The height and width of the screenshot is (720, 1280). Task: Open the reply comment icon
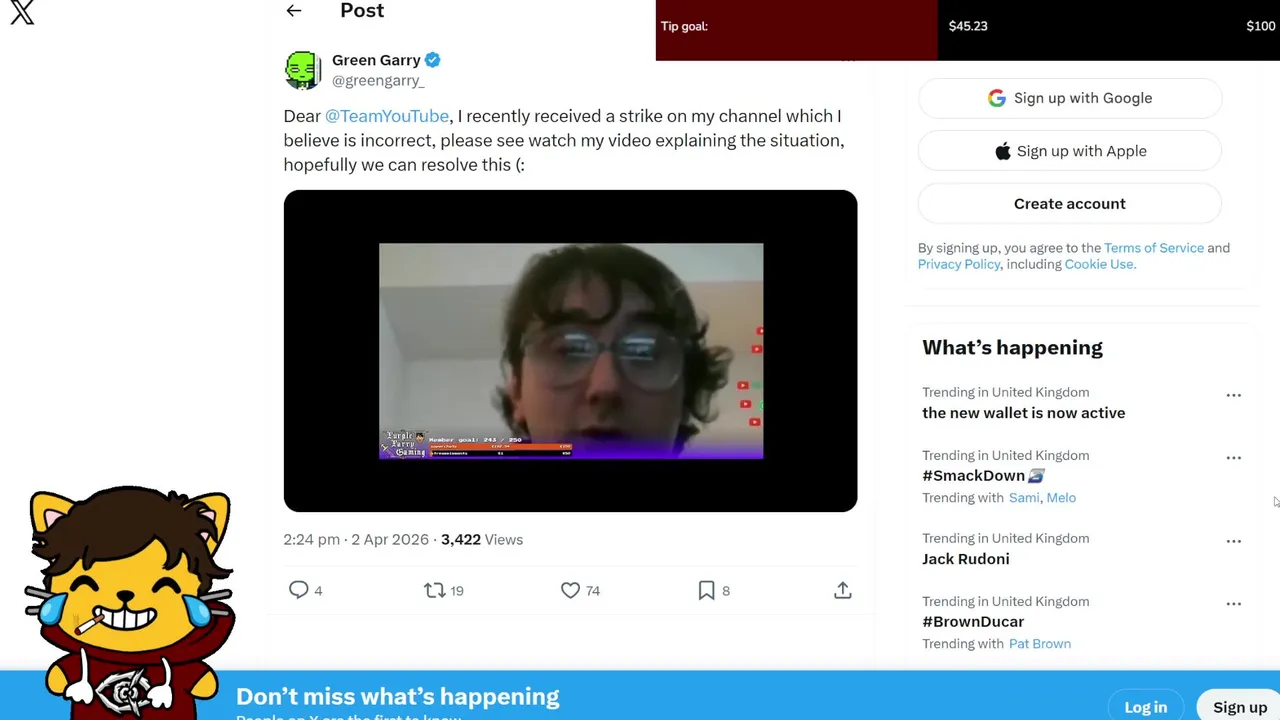(x=298, y=590)
